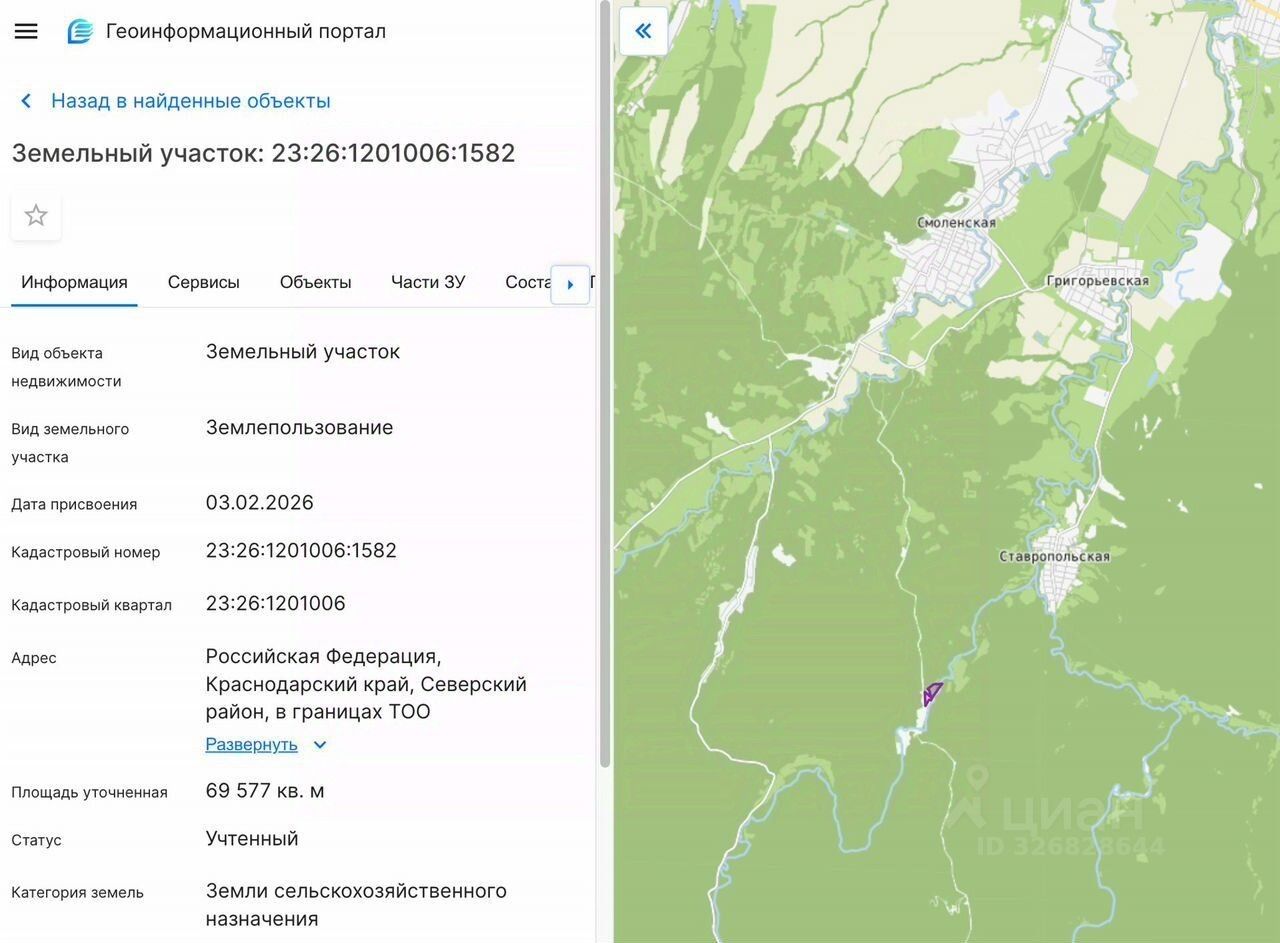The image size is (1280, 943).
Task: Show more tabs with the right arrow
Action: click(570, 284)
